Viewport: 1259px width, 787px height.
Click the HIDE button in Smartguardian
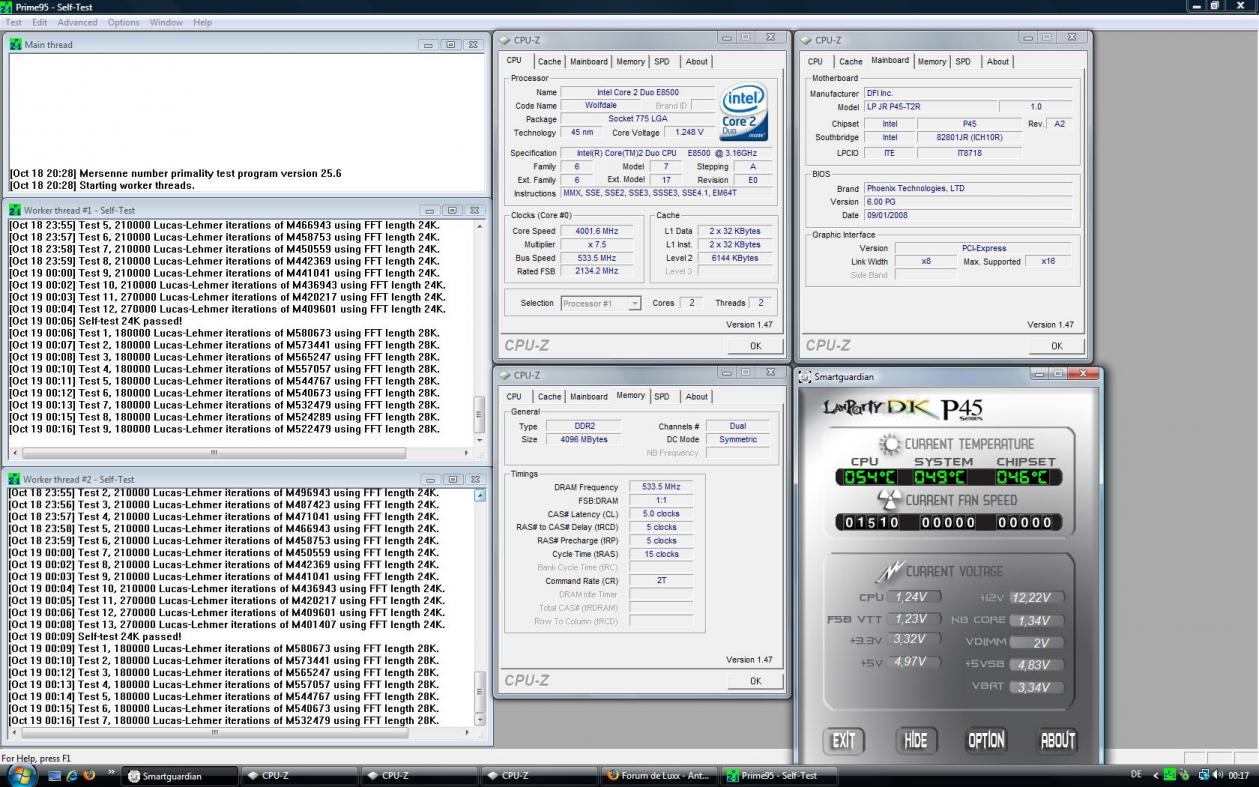pyautogui.click(x=915, y=741)
